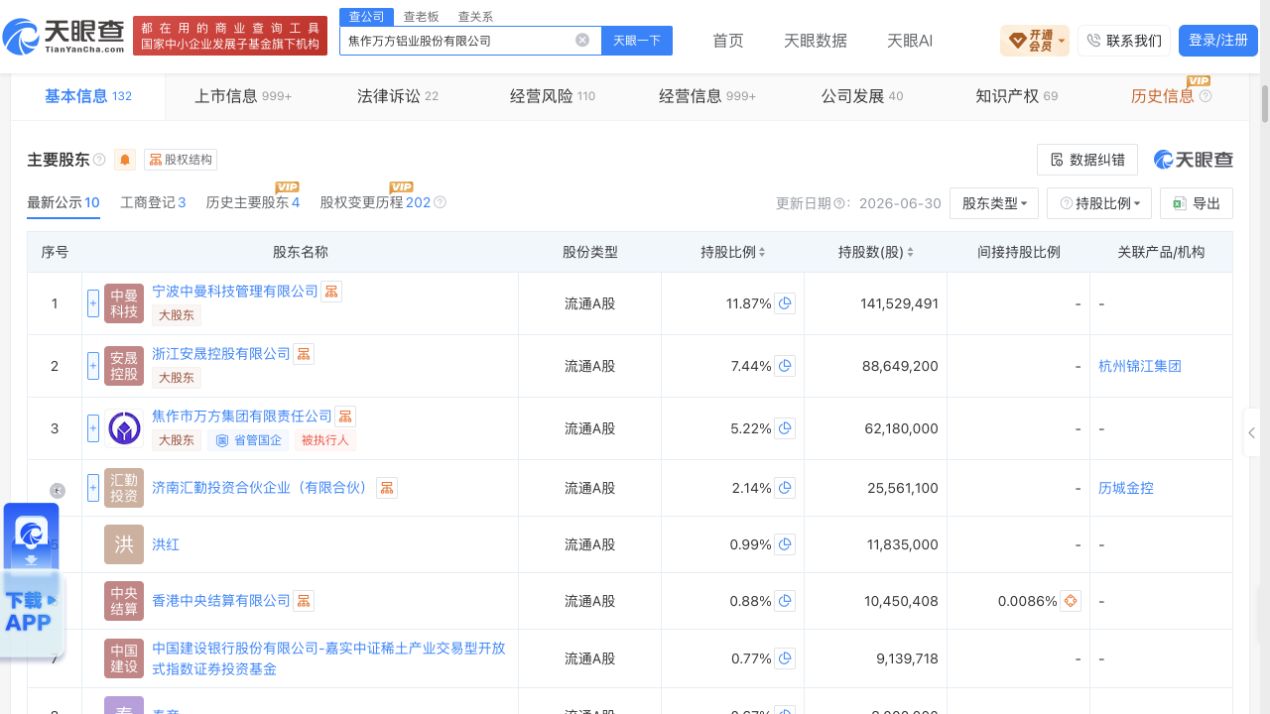Open the 法律诉讼 tab
1270x714 pixels.
397,96
